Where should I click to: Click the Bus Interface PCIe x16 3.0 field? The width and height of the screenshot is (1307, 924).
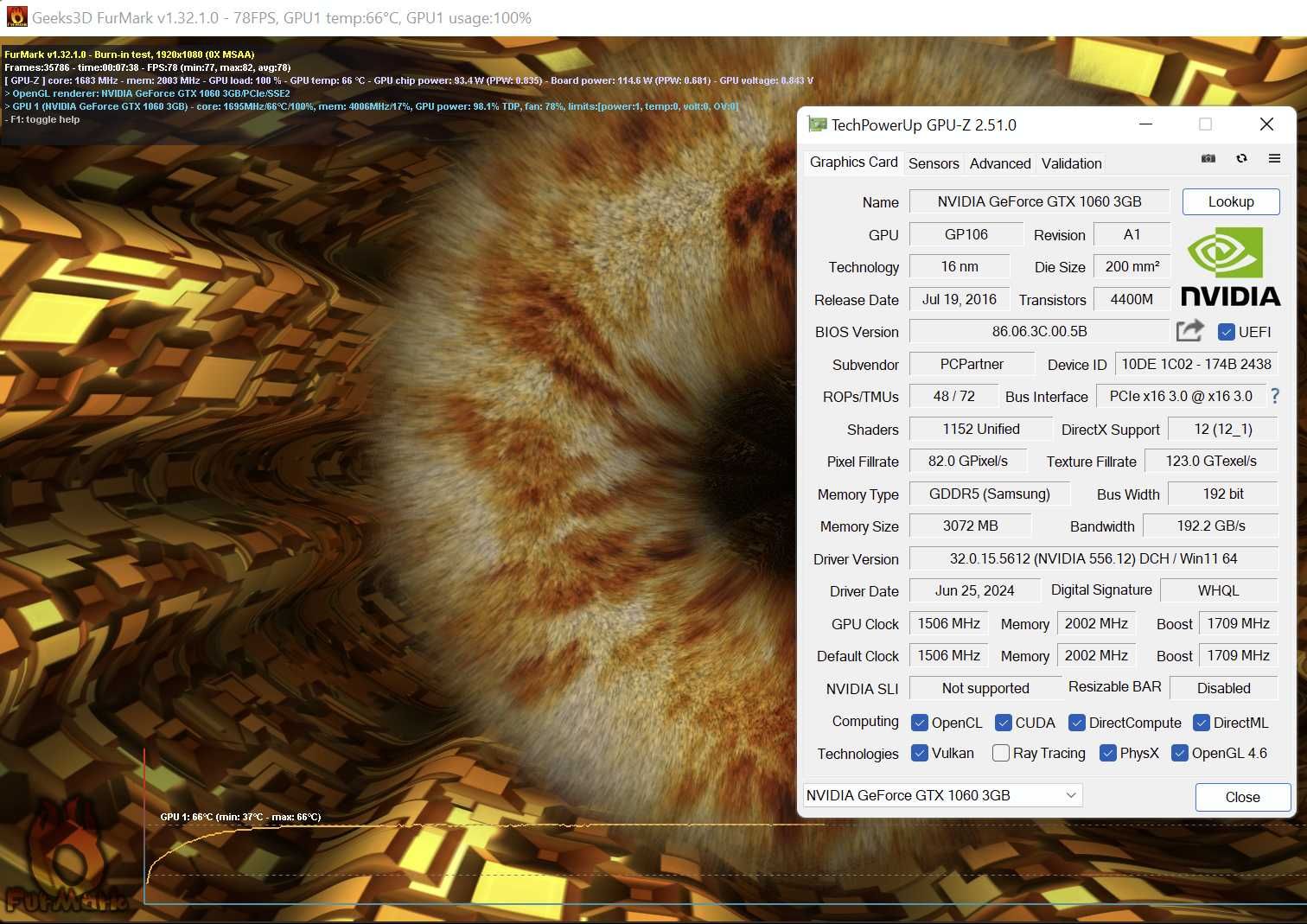(1181, 396)
